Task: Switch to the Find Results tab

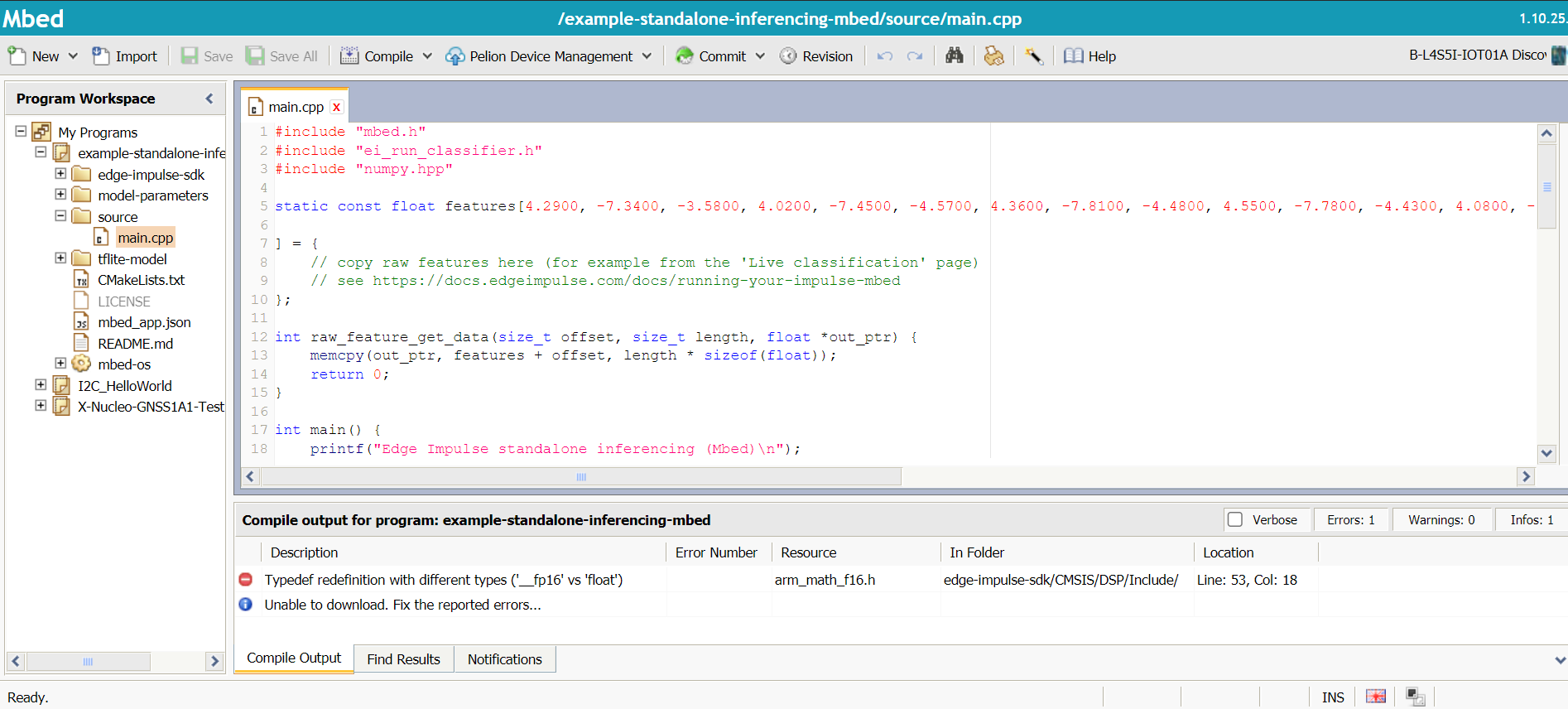Action: click(x=403, y=659)
